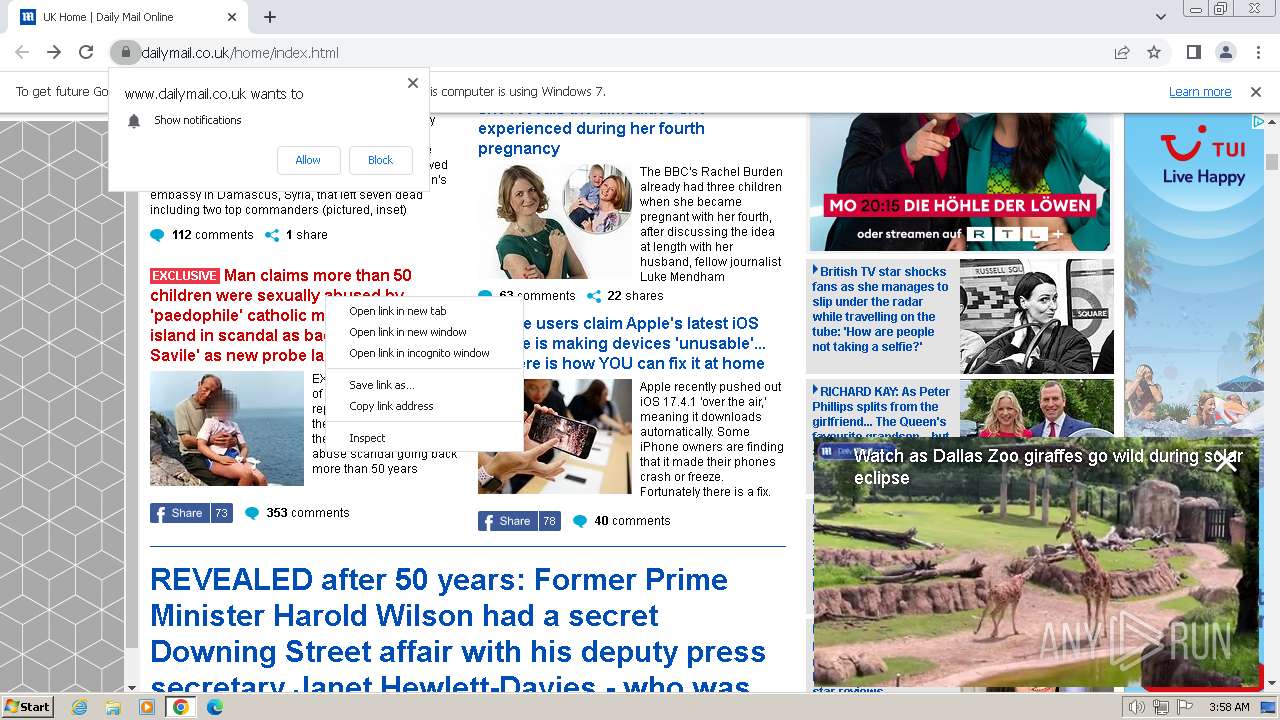
Task: Toggle Chrome side panel
Action: 1193,52
